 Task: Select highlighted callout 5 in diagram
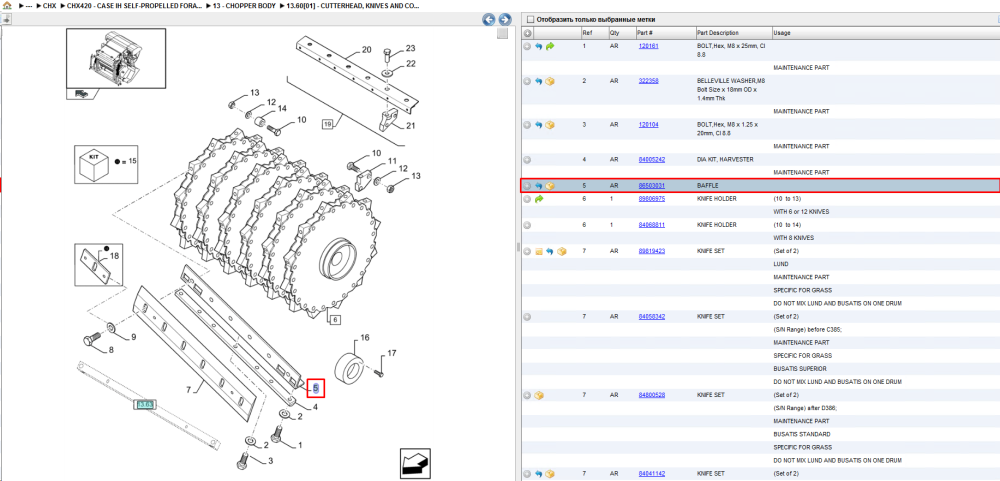click(316, 388)
